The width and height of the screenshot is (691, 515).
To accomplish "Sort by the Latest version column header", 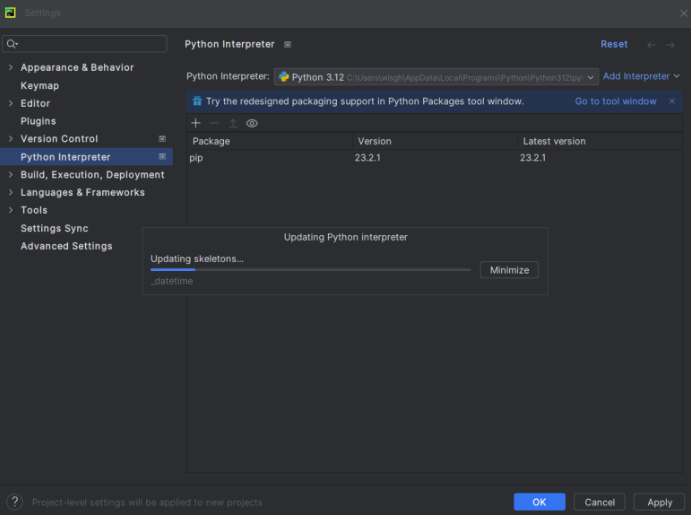I will point(600,141).
